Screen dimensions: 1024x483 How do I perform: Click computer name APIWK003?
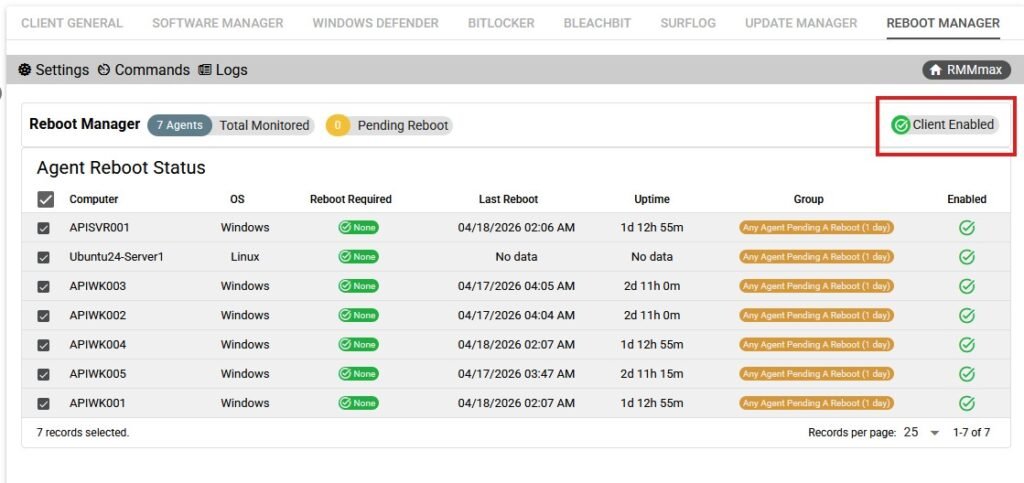point(97,286)
